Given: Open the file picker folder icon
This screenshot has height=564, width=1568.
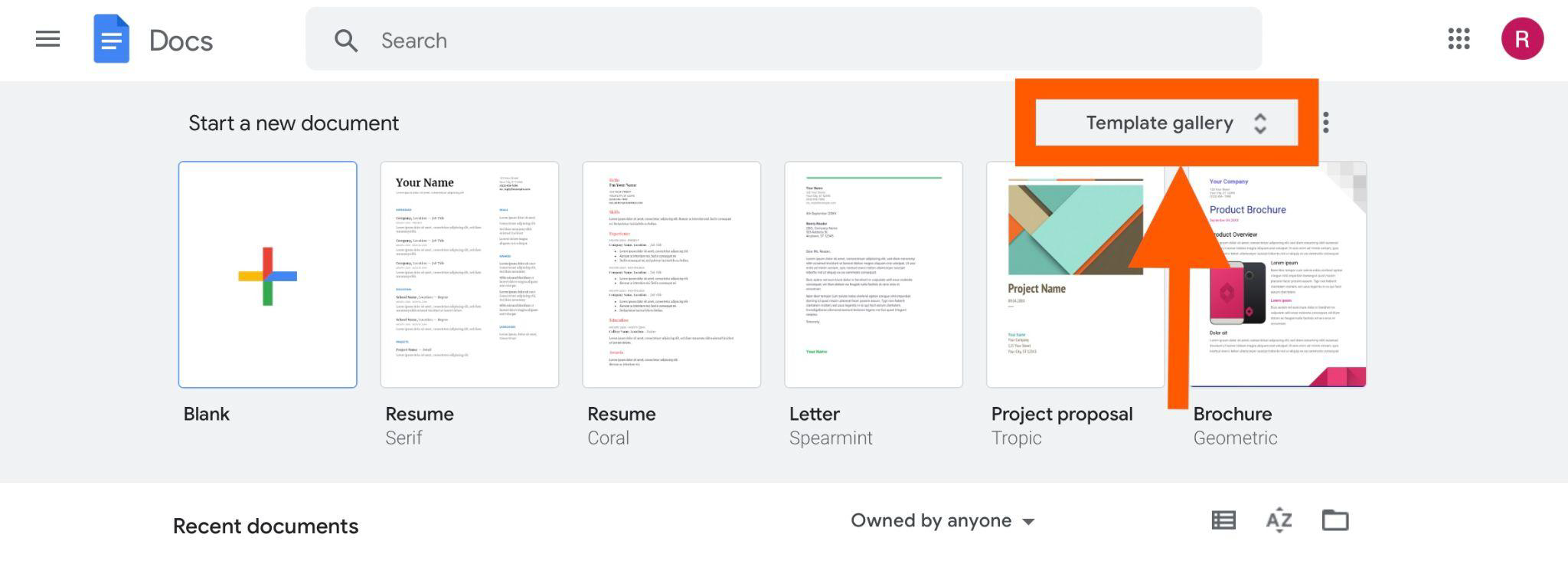Looking at the screenshot, I should (1335, 520).
